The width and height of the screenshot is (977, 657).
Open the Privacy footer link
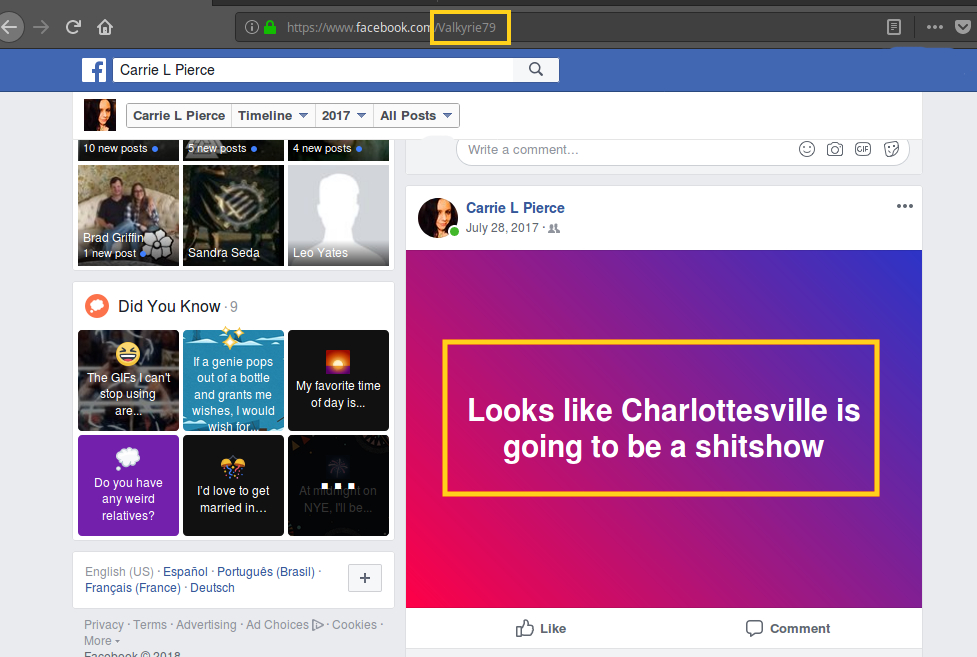tap(104, 625)
